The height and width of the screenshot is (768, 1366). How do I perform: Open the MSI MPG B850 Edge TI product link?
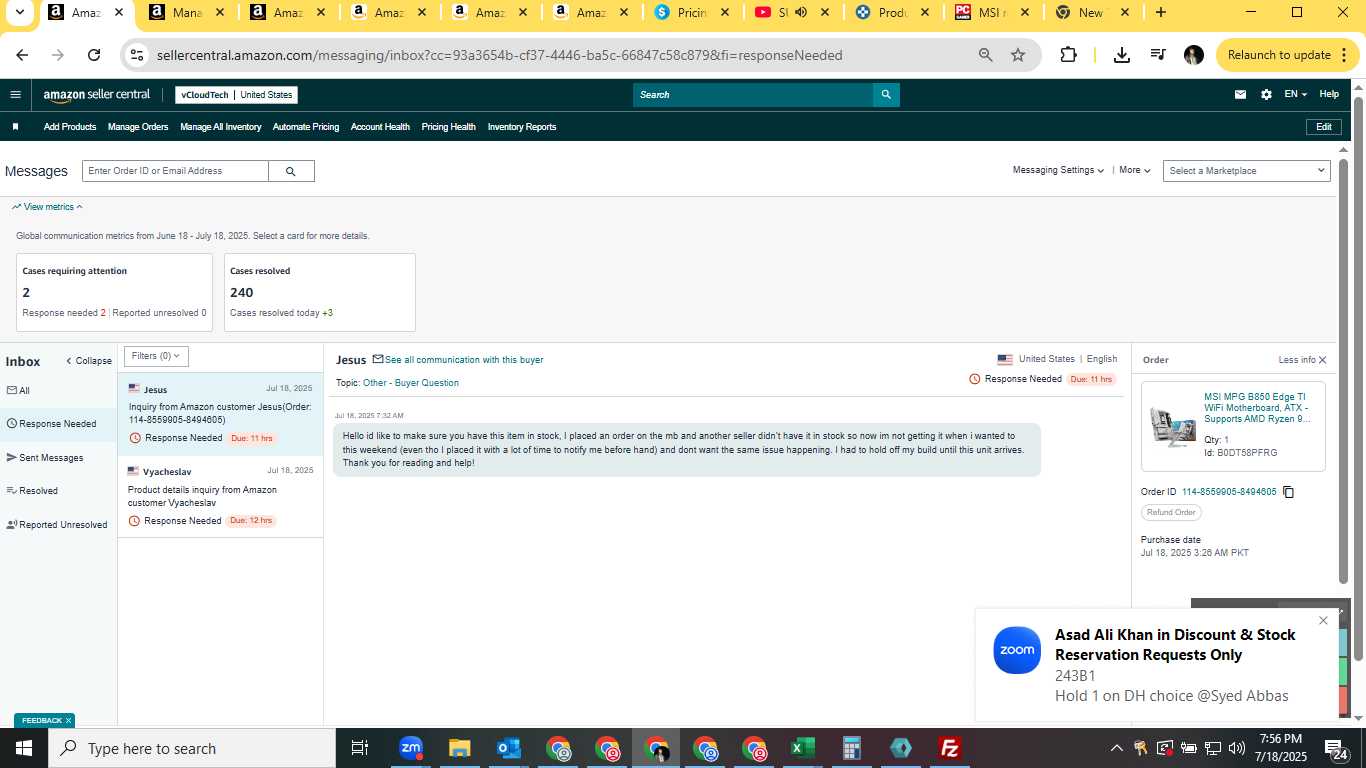(1257, 408)
